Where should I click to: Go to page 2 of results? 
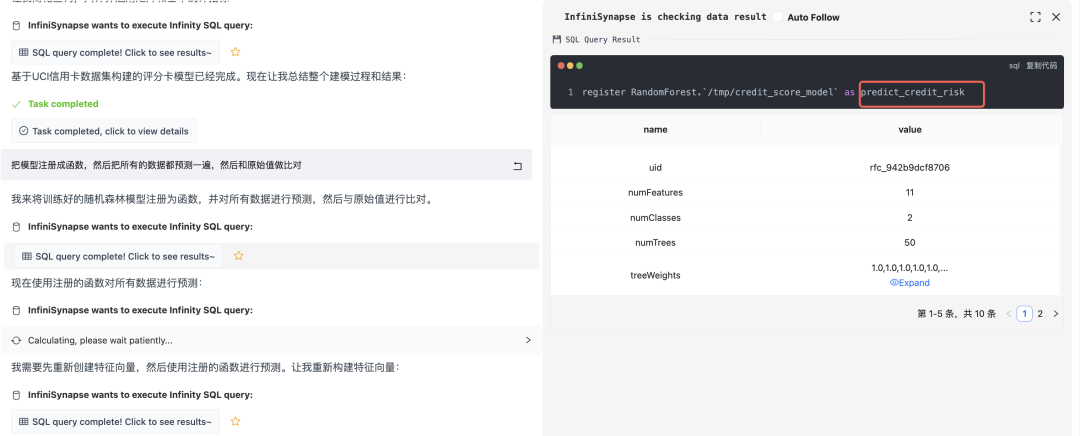tap(1040, 314)
